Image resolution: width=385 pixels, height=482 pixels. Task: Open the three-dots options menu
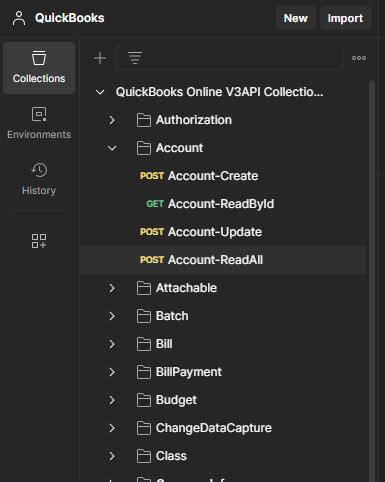[x=359, y=58]
